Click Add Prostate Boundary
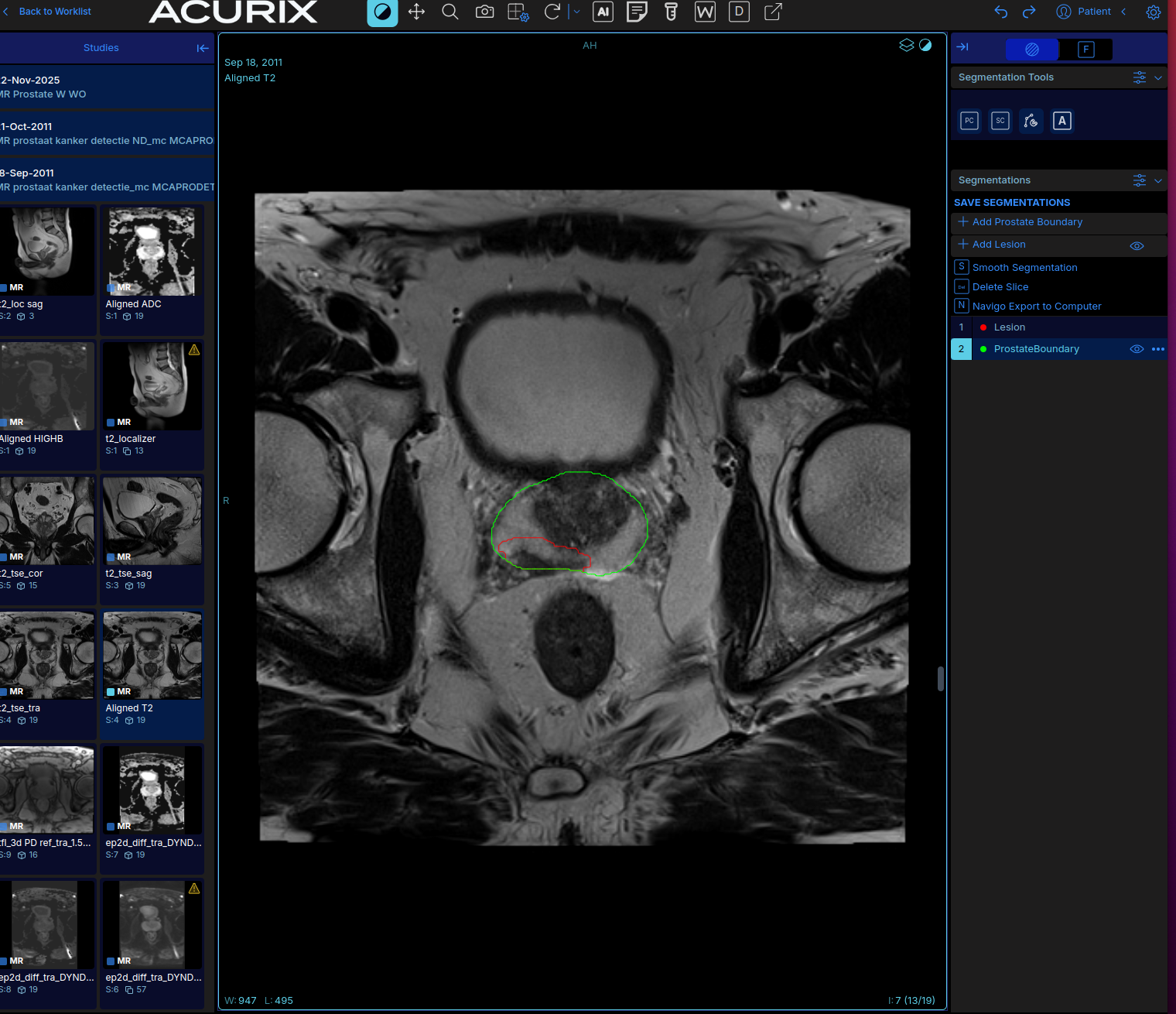 coord(1026,222)
